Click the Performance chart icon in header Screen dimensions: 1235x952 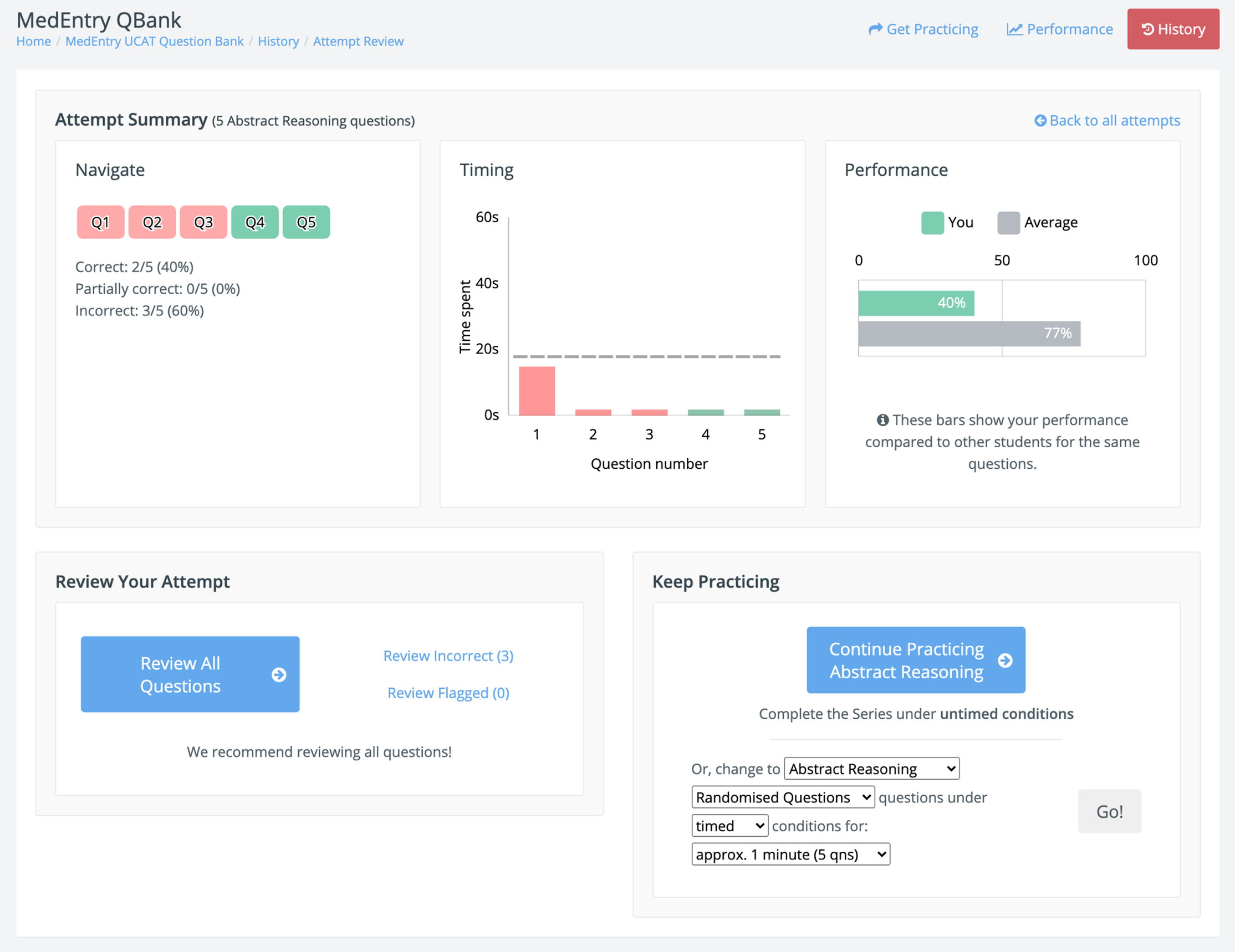click(1014, 29)
